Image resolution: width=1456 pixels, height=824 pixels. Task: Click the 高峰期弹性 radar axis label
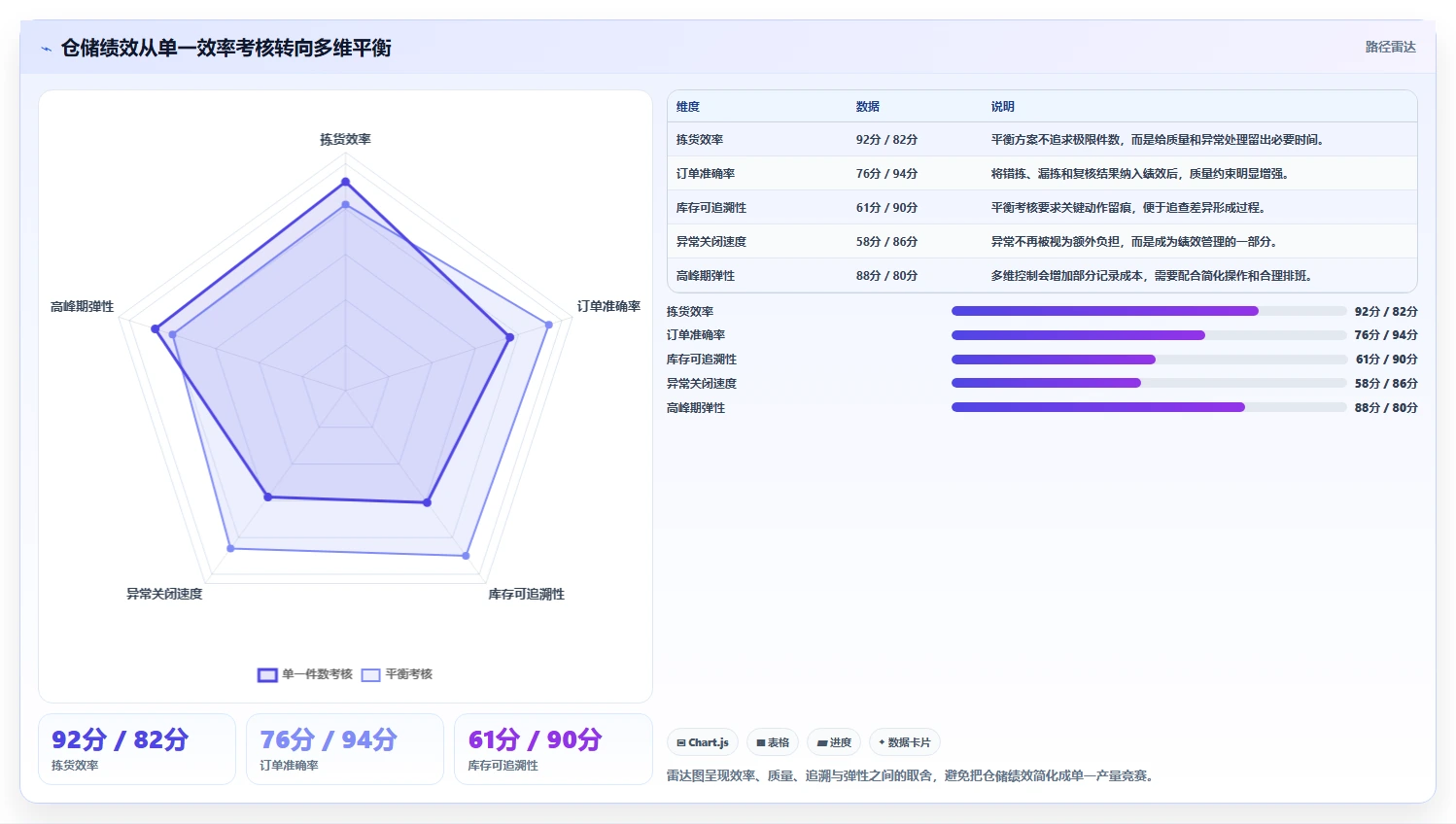coord(82,306)
